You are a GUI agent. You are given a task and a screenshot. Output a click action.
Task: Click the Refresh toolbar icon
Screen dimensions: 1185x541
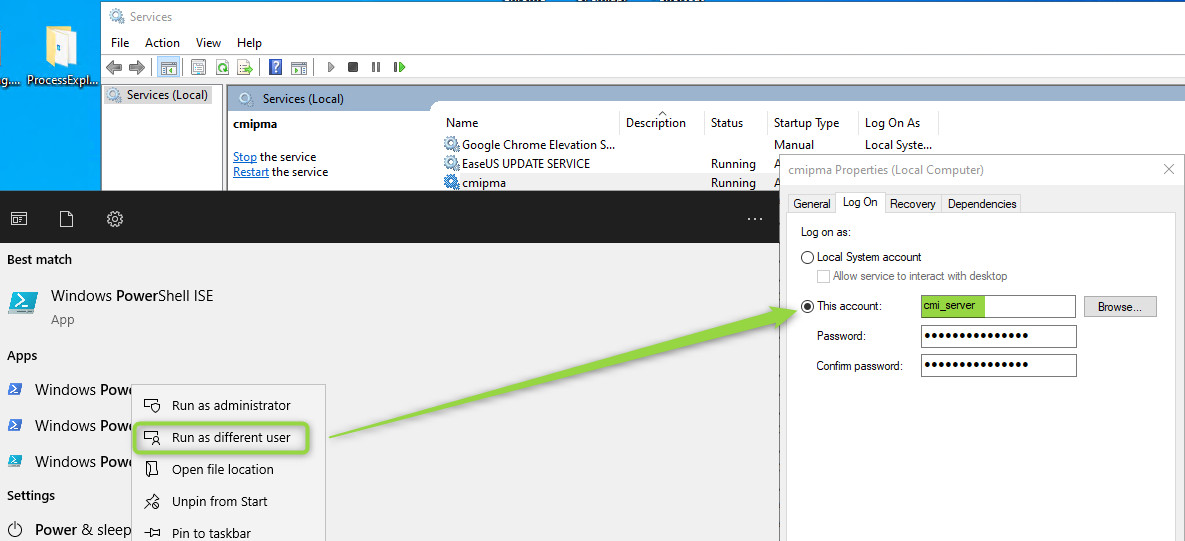coord(221,67)
